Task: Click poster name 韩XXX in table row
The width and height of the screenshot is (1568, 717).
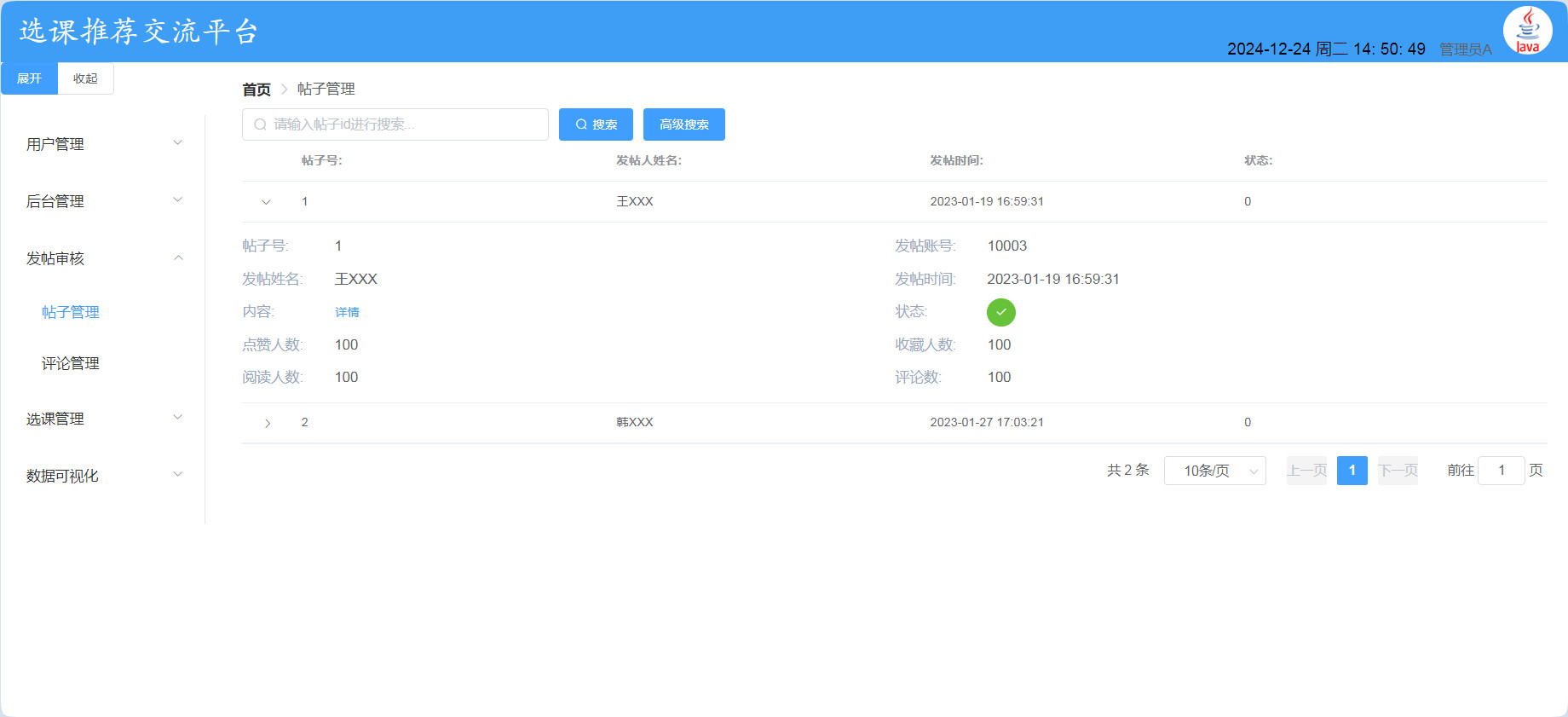Action: 635,423
